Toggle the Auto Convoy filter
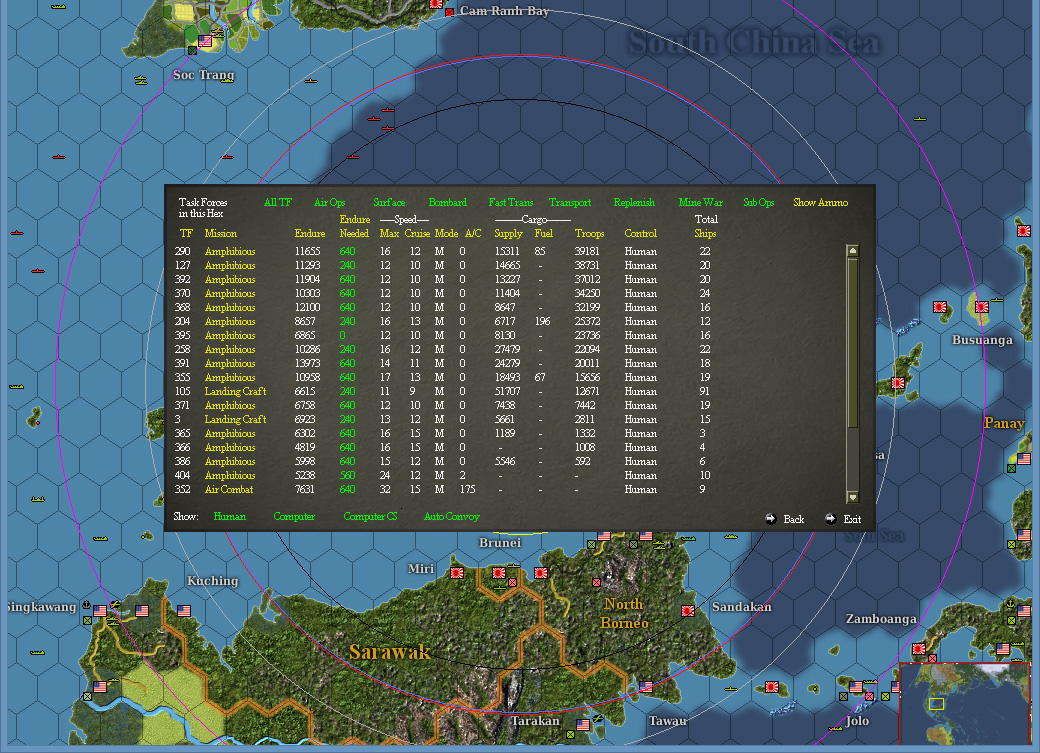 point(452,516)
